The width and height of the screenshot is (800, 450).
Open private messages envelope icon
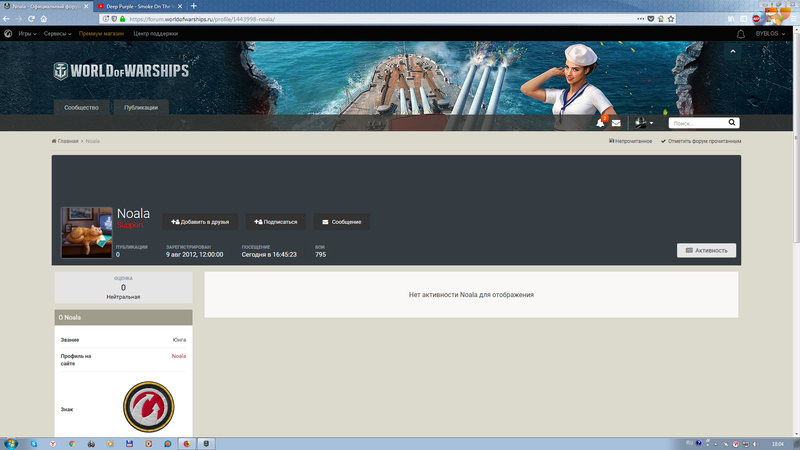616,123
